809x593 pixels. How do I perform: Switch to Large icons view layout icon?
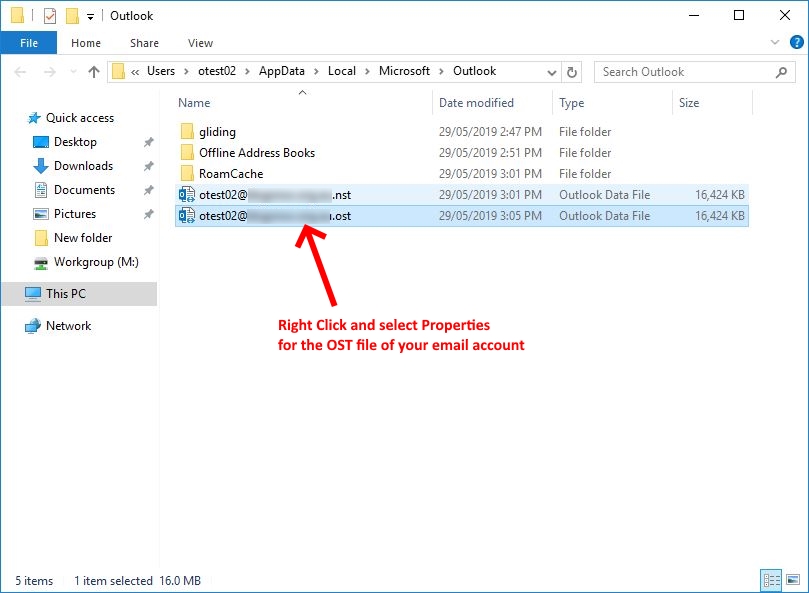[793, 581]
